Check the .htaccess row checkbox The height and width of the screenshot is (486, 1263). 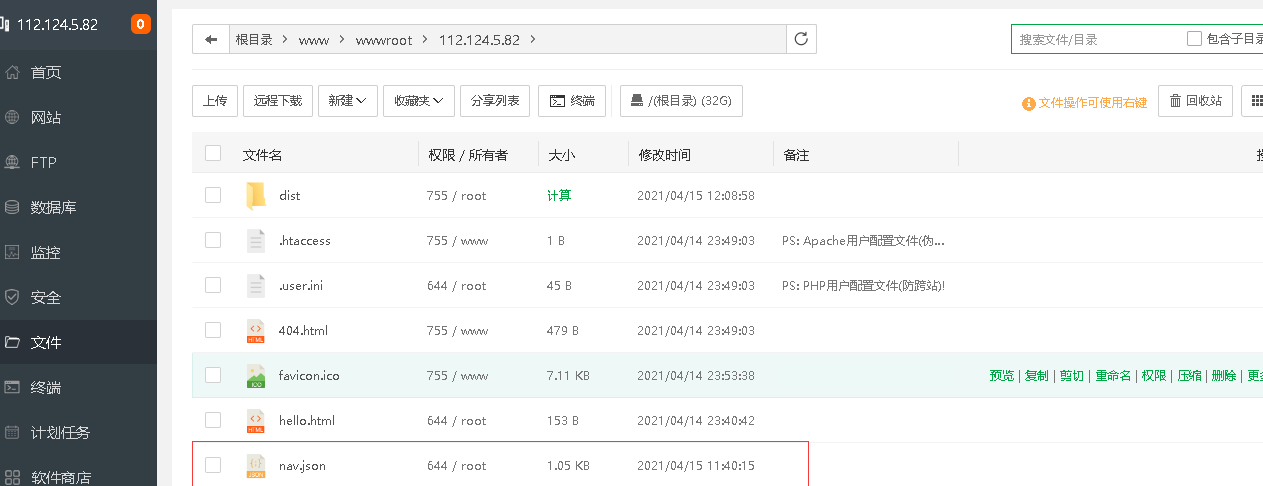pyautogui.click(x=213, y=240)
